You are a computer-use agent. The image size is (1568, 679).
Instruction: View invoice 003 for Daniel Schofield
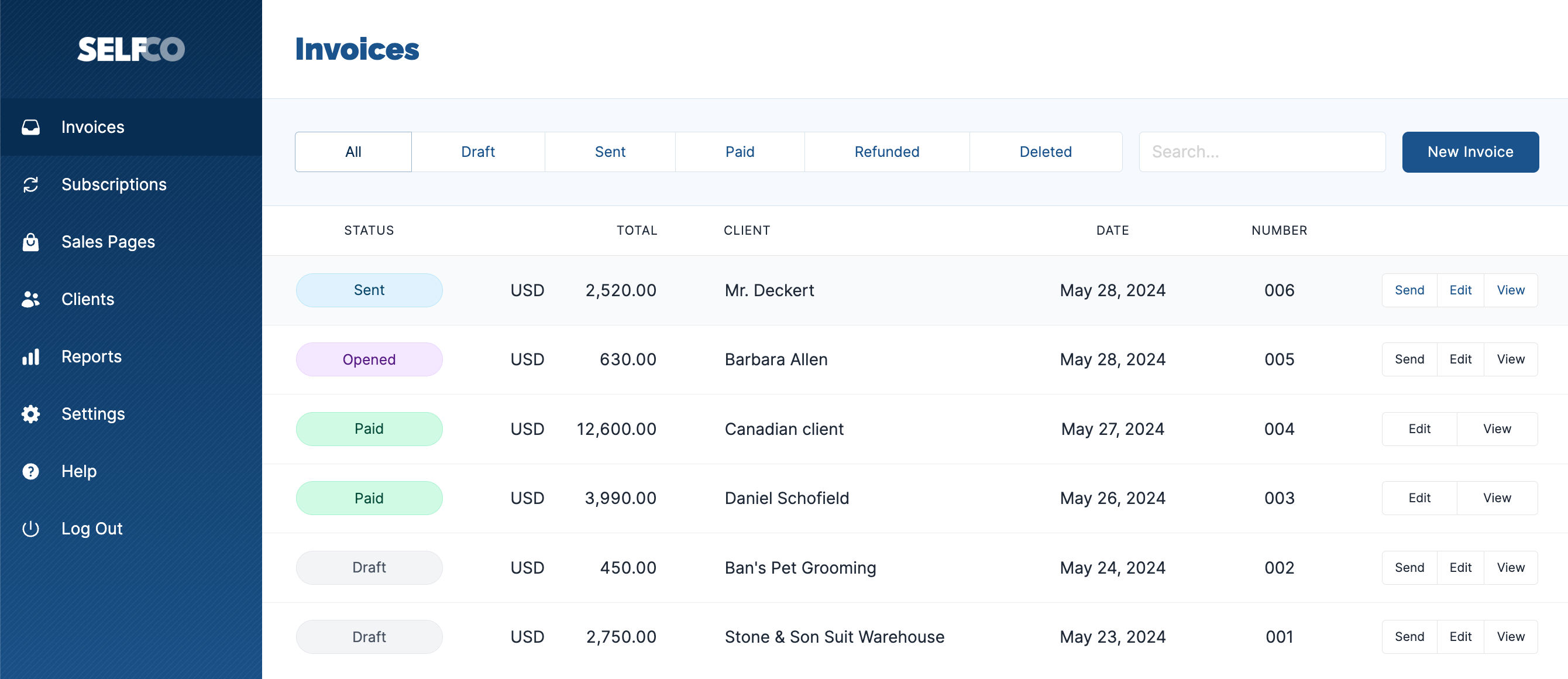coord(1497,498)
